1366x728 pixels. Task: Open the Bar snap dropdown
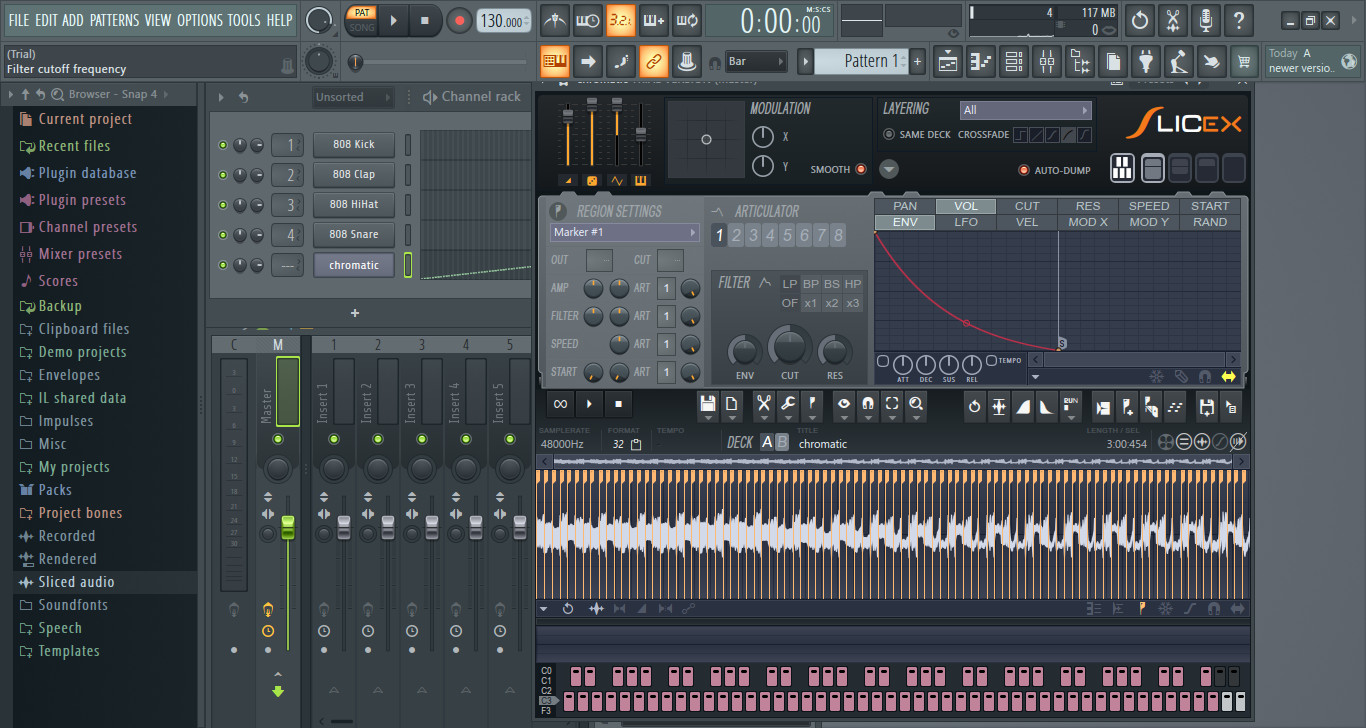click(x=757, y=61)
